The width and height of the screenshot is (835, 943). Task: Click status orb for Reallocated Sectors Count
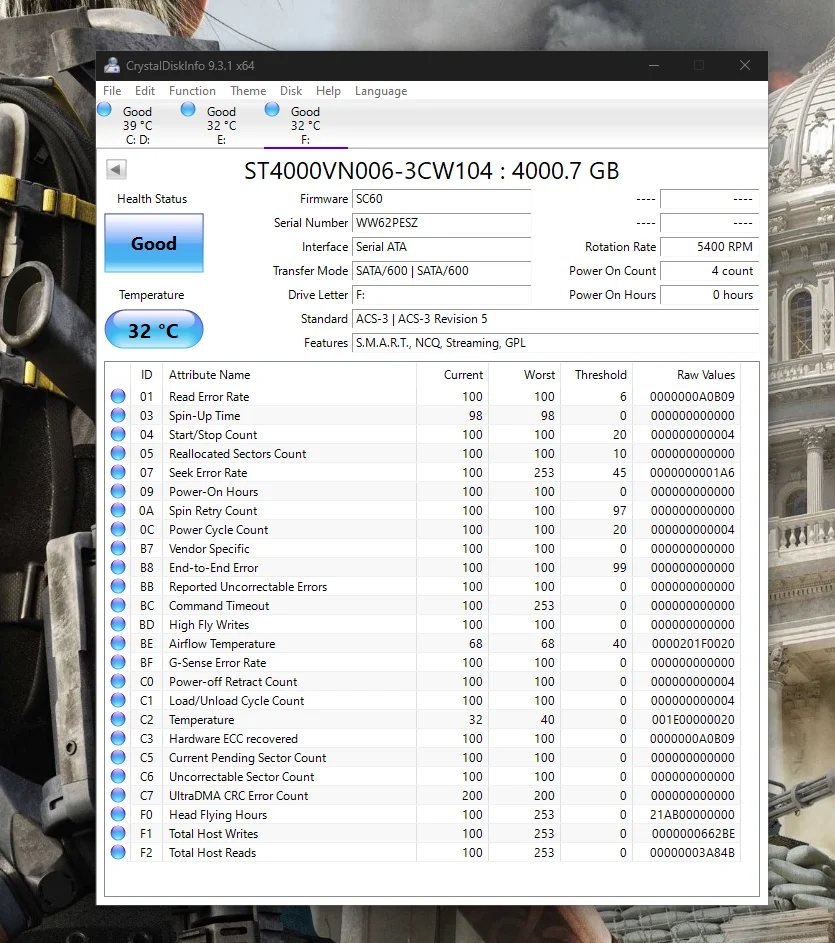(x=118, y=453)
